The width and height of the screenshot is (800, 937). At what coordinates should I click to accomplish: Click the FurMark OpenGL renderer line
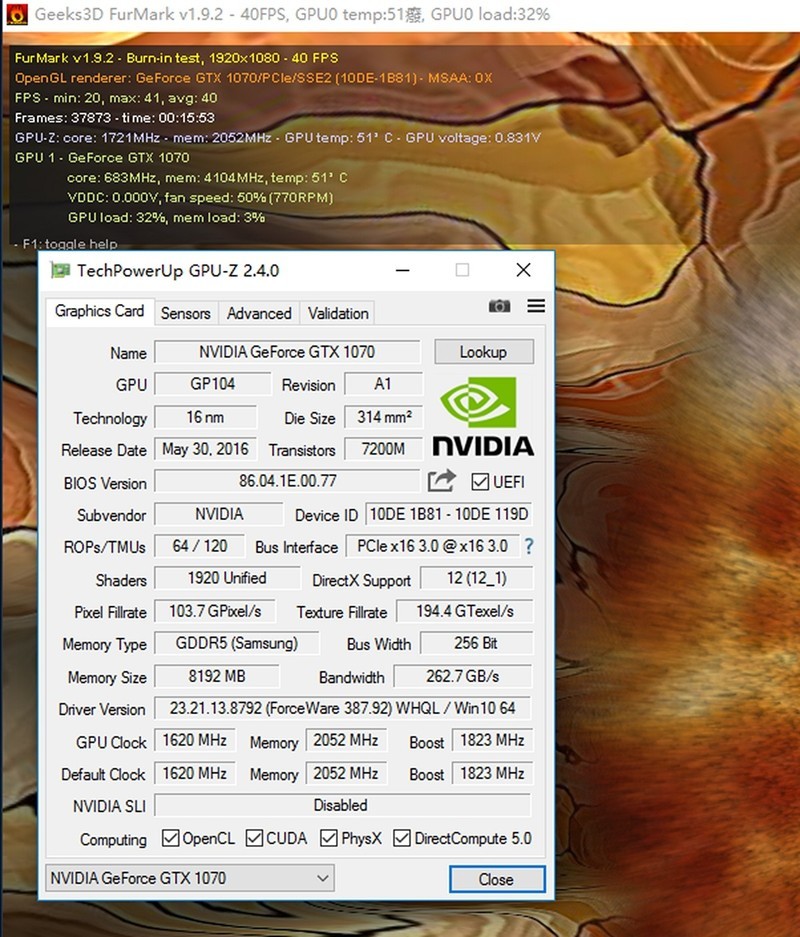[x=253, y=78]
